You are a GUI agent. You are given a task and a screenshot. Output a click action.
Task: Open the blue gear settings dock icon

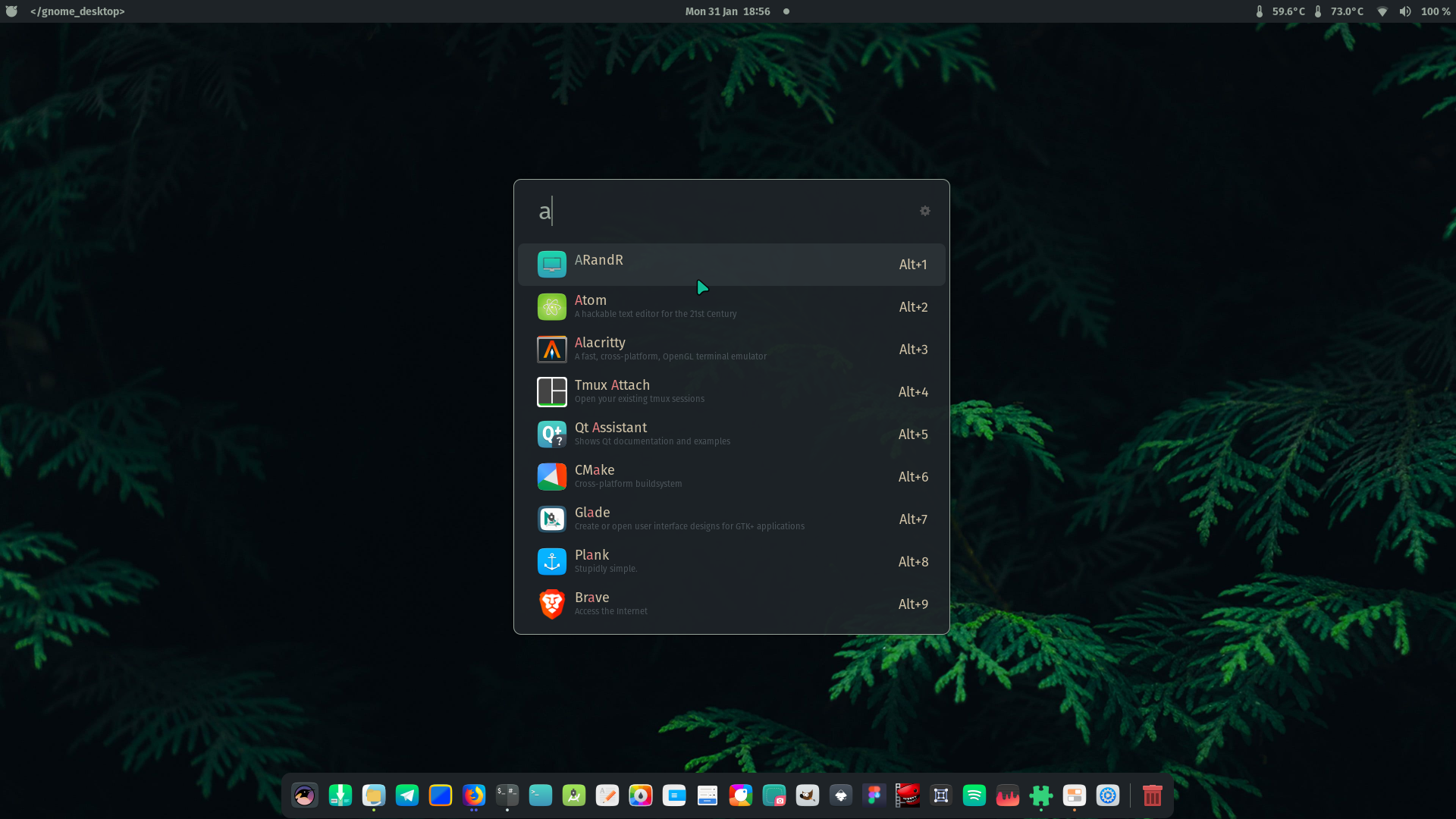(x=1108, y=795)
